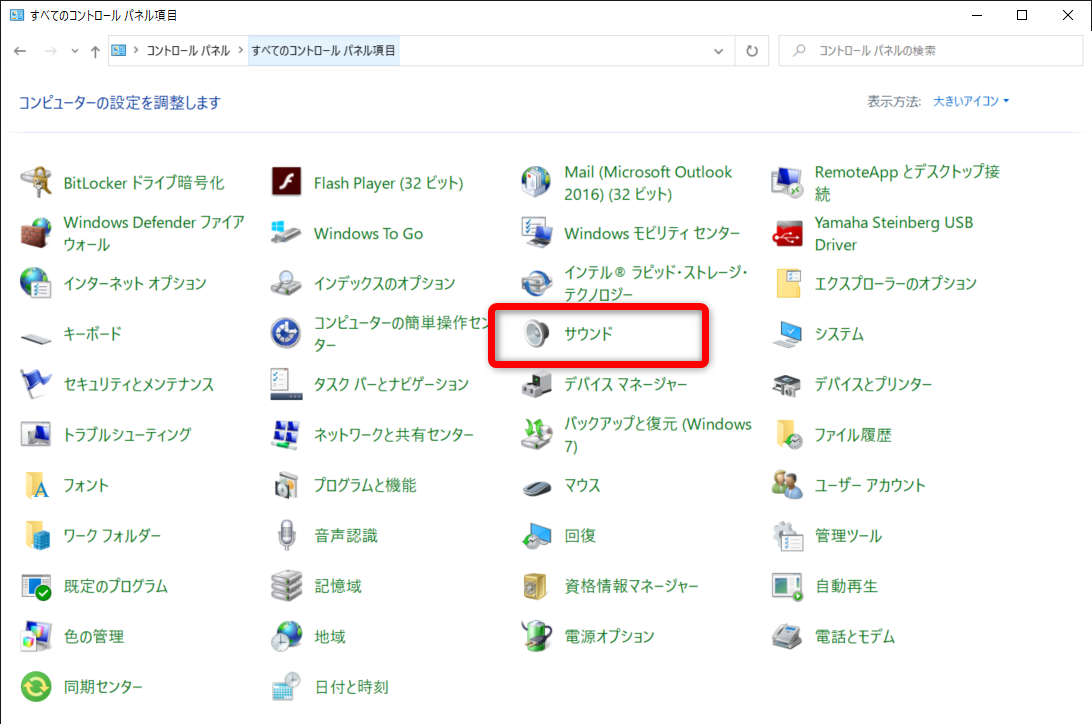Open the ユーザー アカウント icon

787,485
